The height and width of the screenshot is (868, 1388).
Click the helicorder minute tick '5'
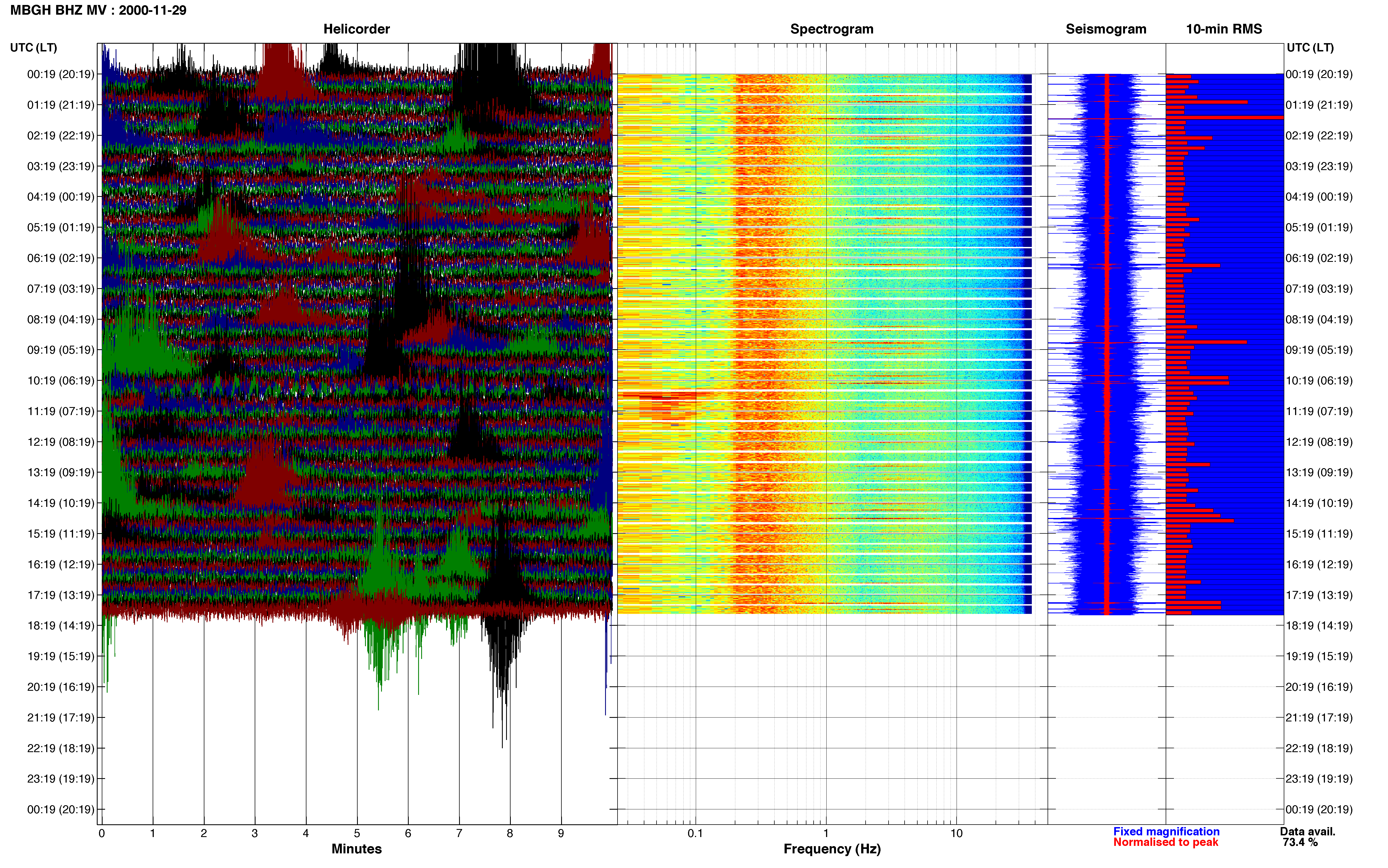click(357, 833)
